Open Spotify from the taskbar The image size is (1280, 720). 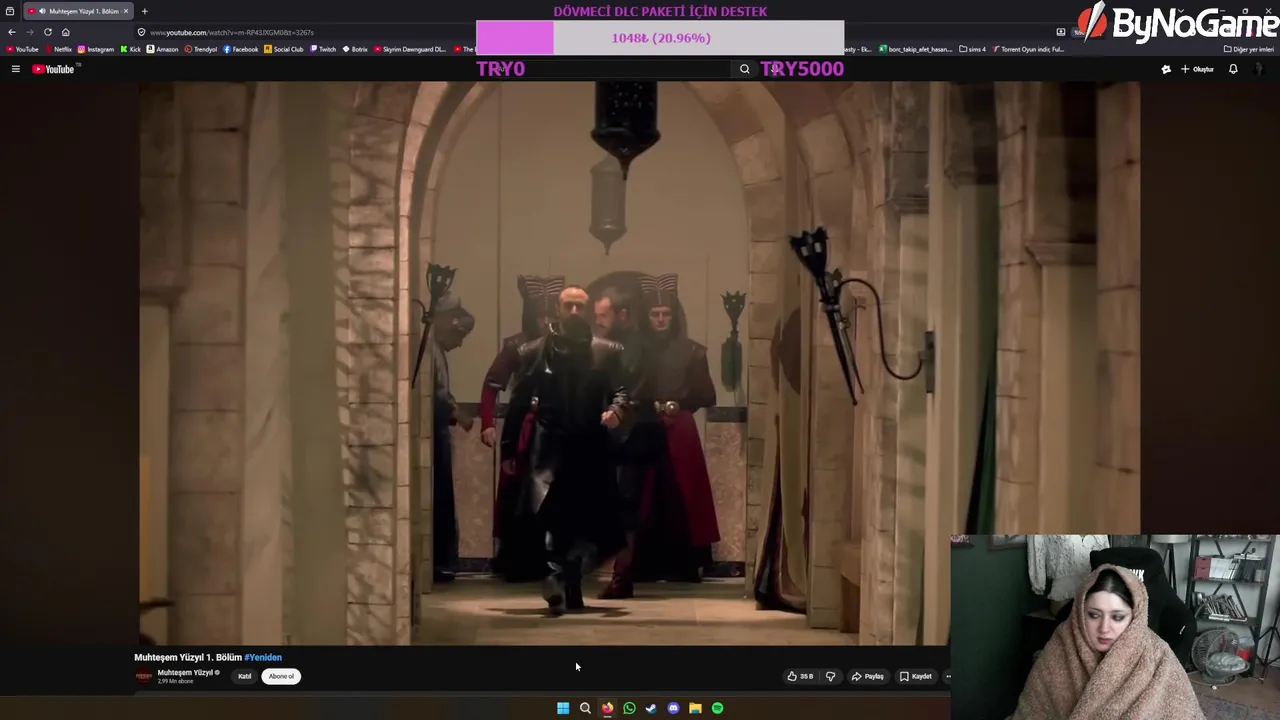[717, 708]
